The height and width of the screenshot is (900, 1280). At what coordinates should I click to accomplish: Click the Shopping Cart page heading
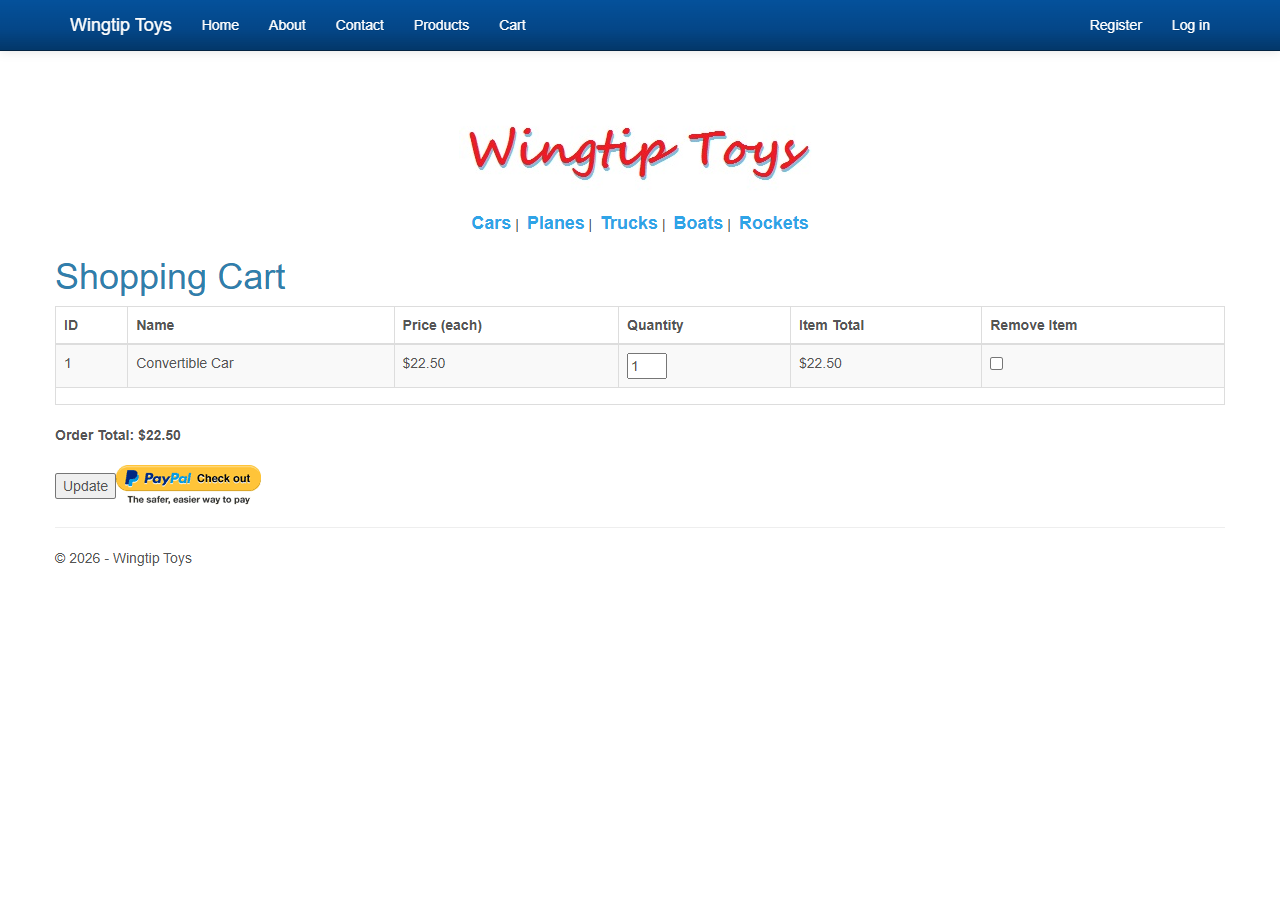point(170,277)
